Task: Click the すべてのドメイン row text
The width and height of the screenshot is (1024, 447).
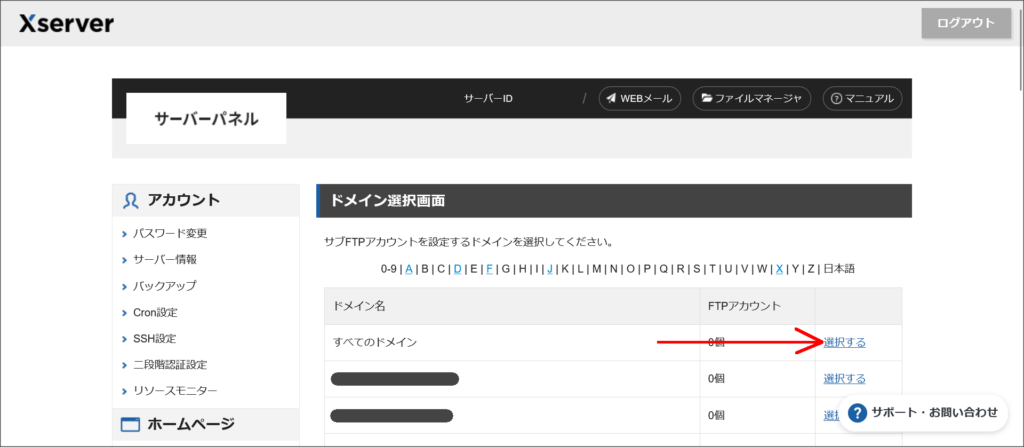Action: click(x=375, y=342)
